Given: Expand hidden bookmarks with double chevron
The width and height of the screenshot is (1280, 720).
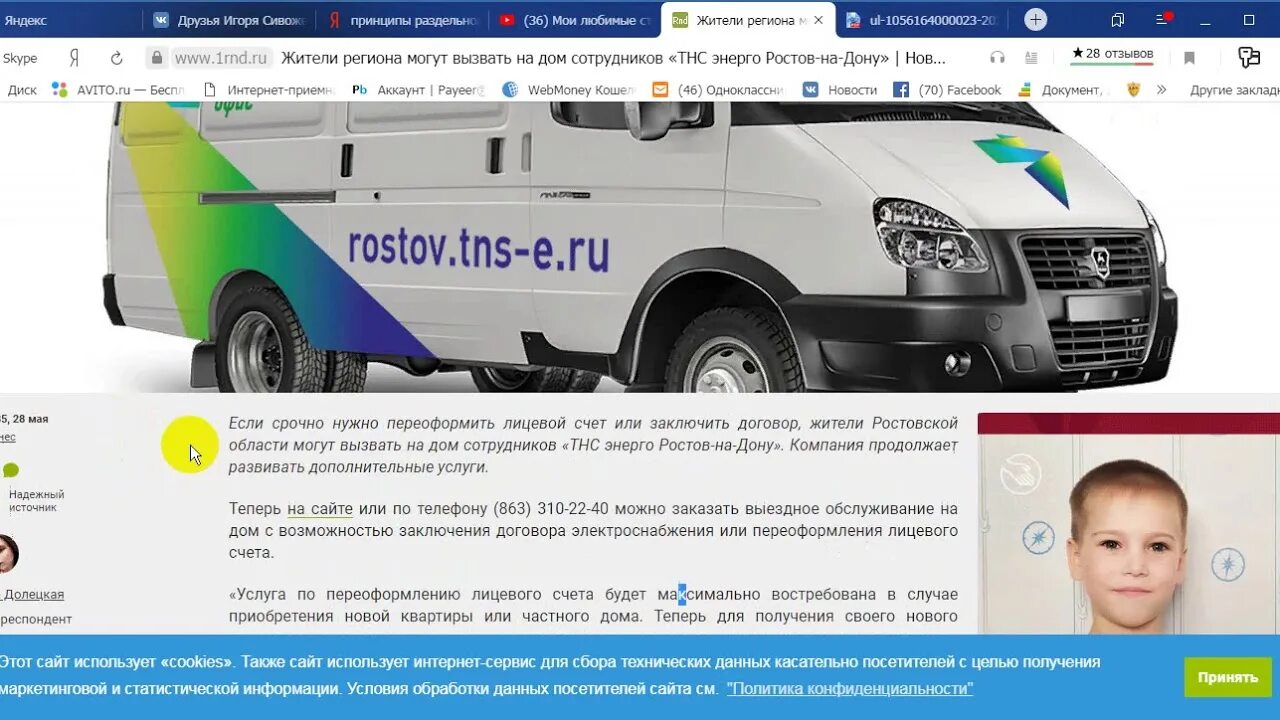Looking at the screenshot, I should coord(1161,90).
